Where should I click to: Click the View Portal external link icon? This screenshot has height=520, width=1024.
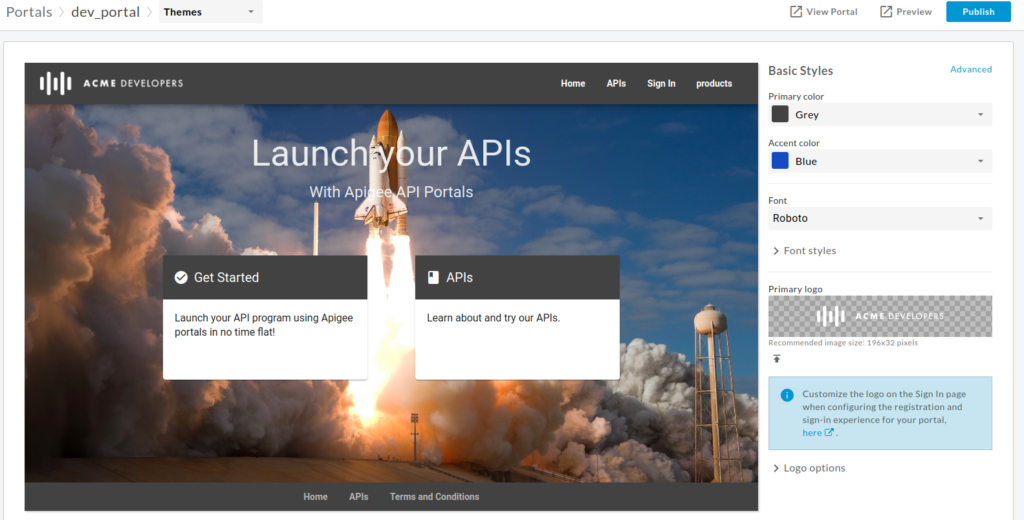click(x=796, y=12)
